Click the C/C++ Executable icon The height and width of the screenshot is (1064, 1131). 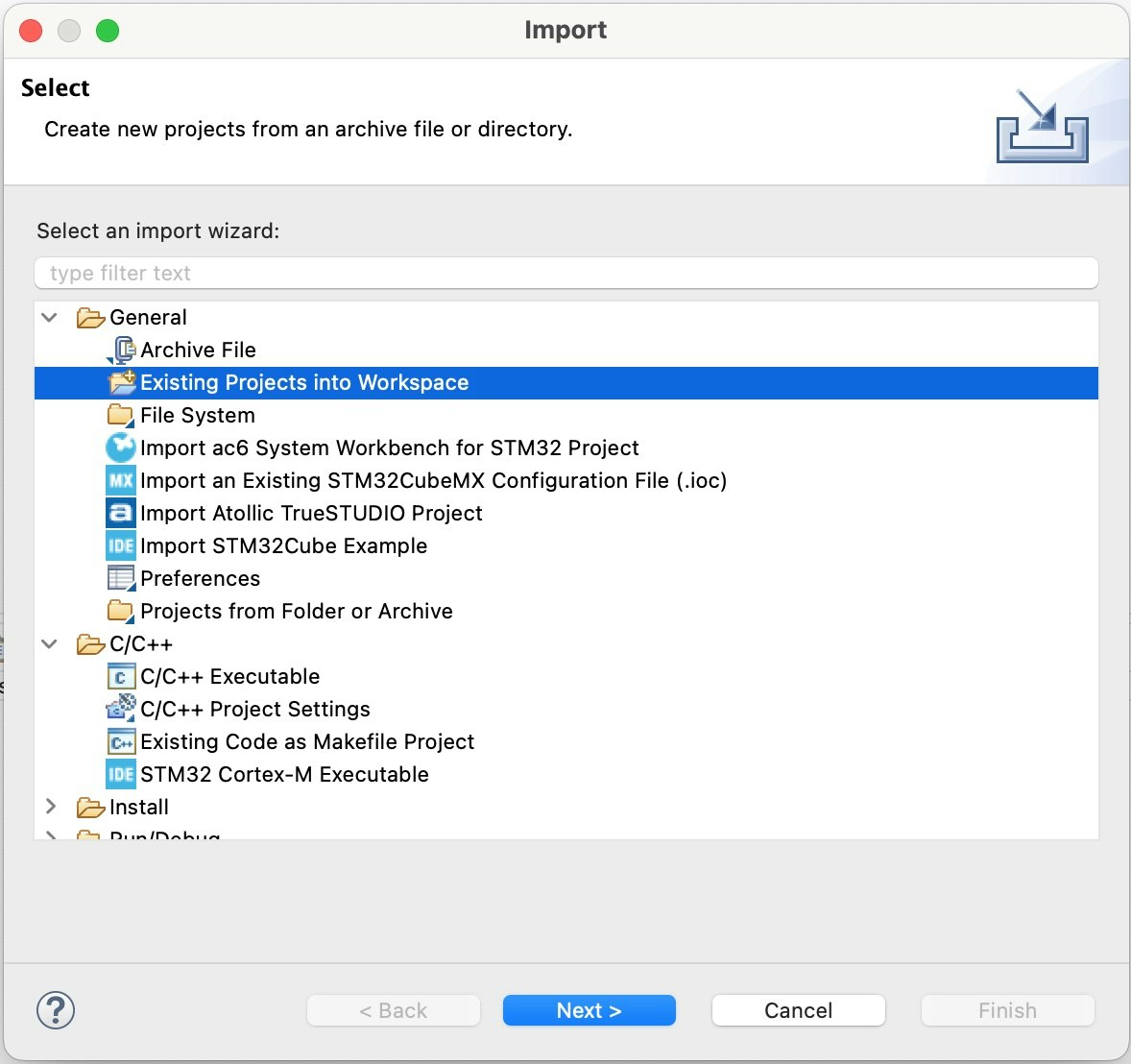pyautogui.click(x=120, y=677)
